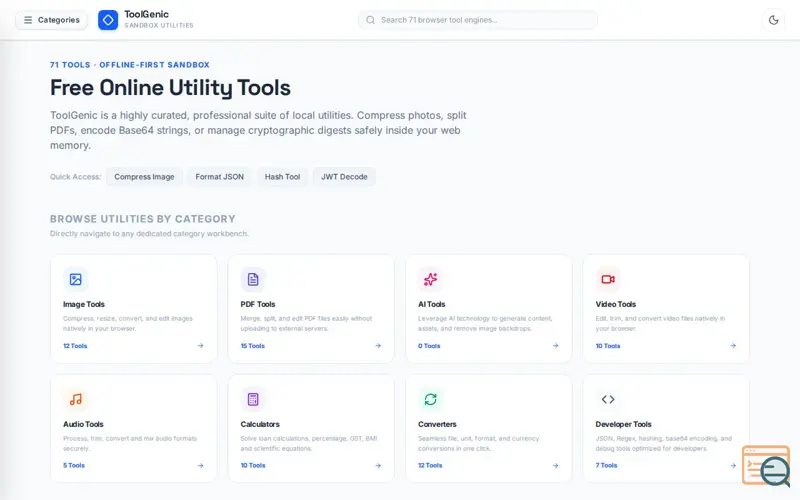
Task: Click the ToolGenic diamond logo icon
Action: pyautogui.click(x=108, y=20)
